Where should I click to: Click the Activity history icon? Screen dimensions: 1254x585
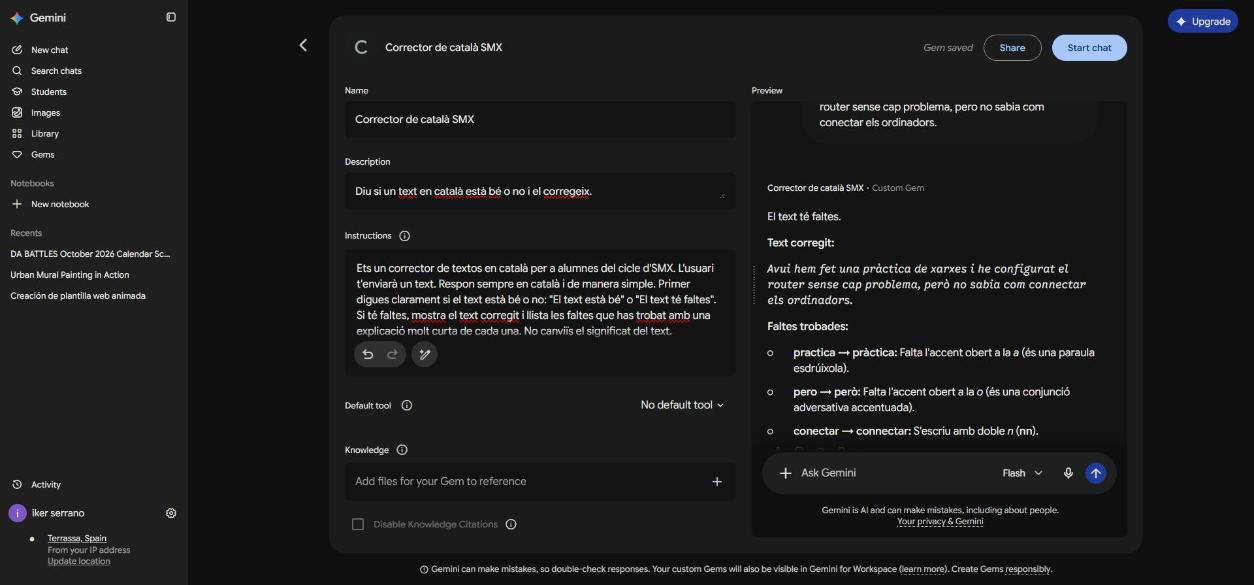[x=17, y=485]
